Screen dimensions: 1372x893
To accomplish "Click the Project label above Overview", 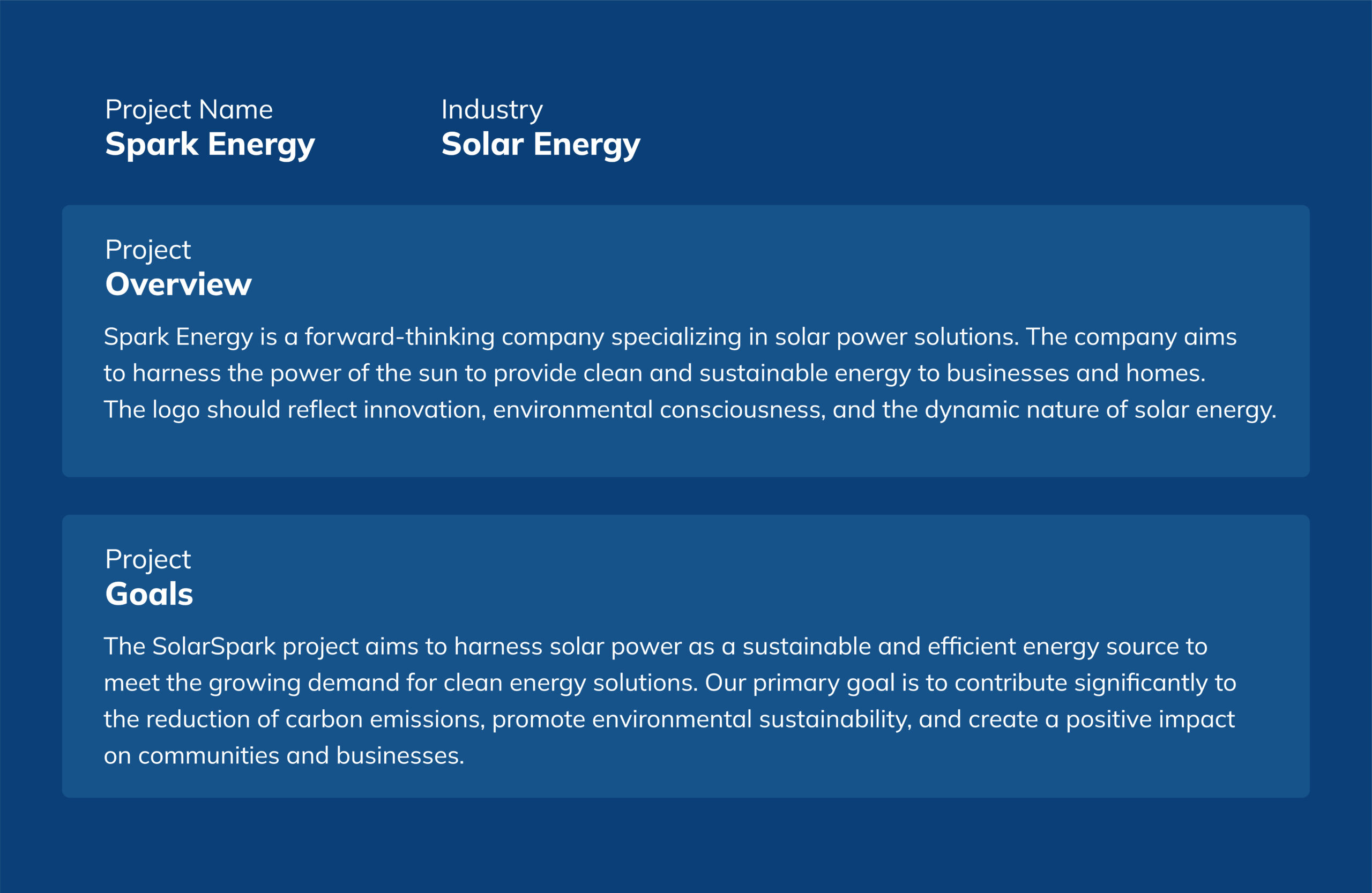I will point(147,250).
